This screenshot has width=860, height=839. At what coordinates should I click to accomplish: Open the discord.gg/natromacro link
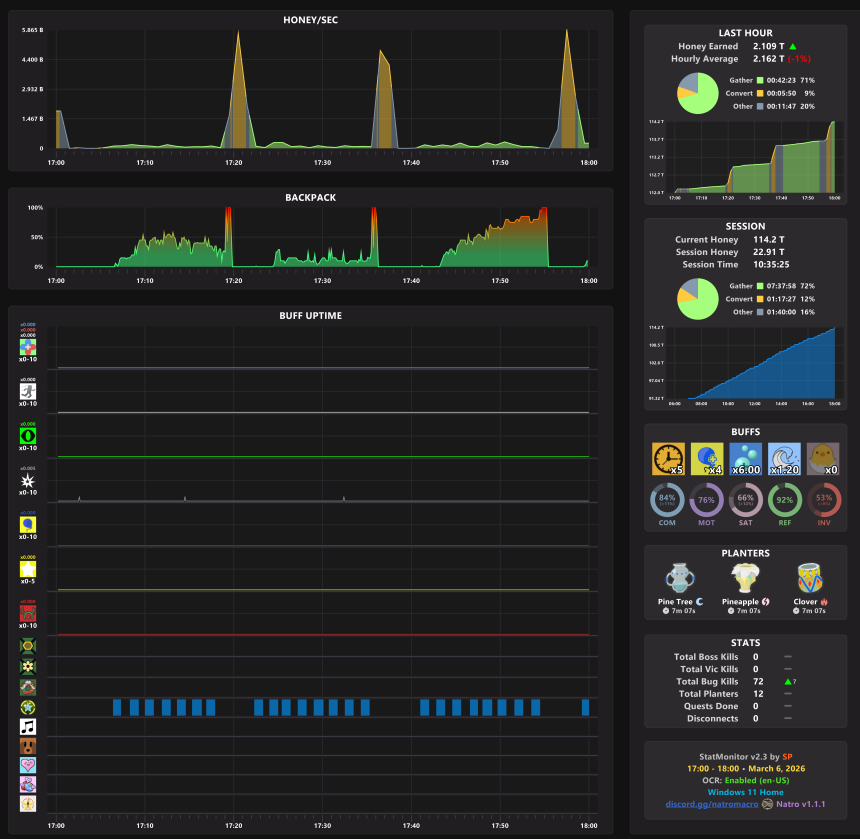[x=712, y=804]
